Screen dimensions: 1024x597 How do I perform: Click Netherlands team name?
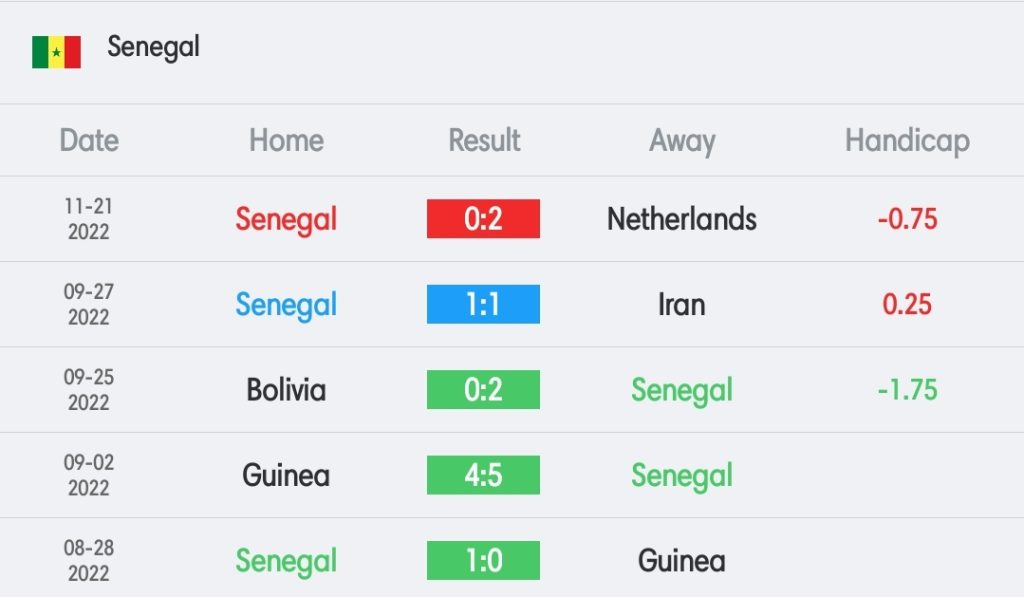(682, 219)
